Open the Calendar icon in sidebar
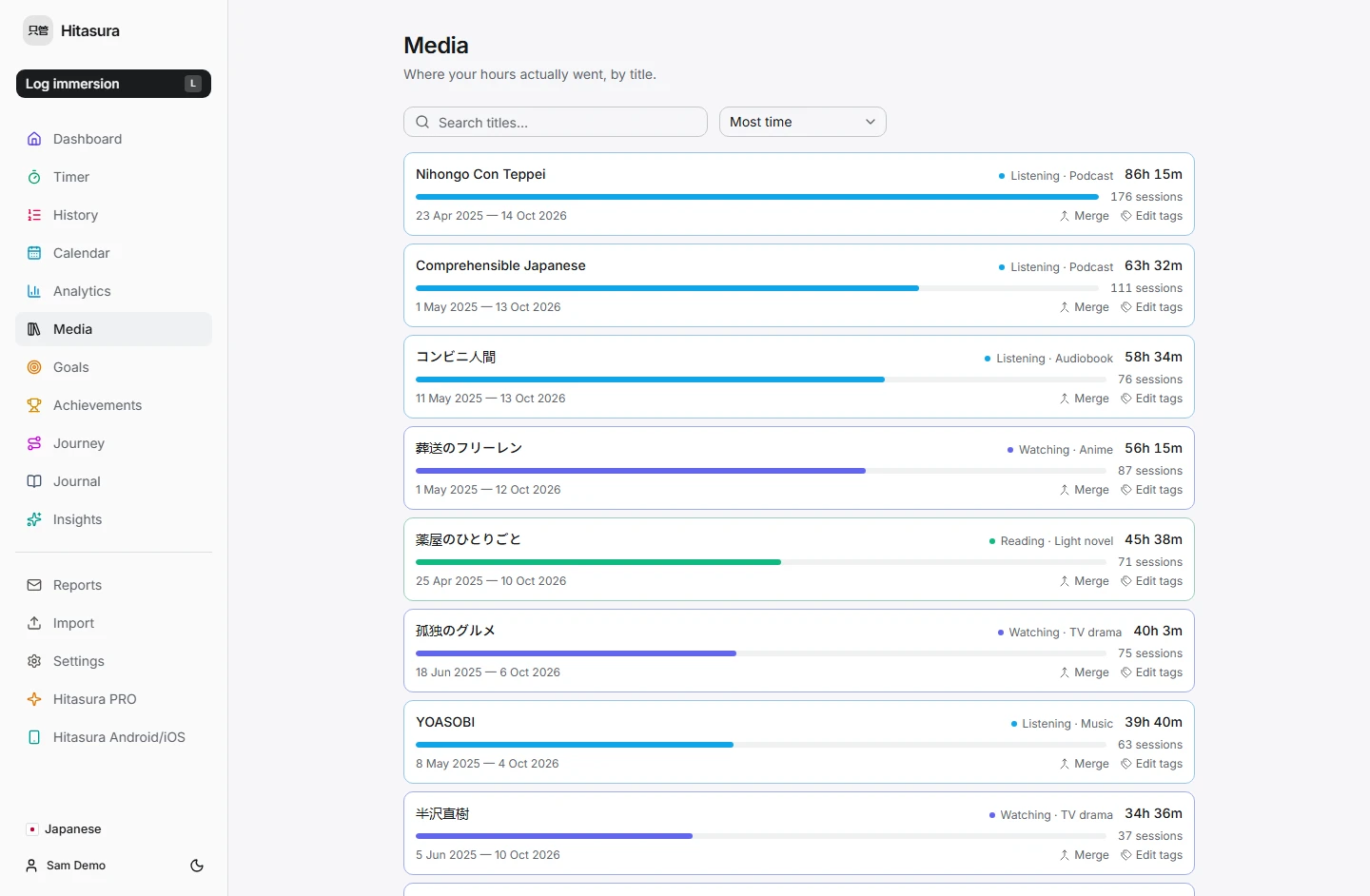 coord(34,253)
